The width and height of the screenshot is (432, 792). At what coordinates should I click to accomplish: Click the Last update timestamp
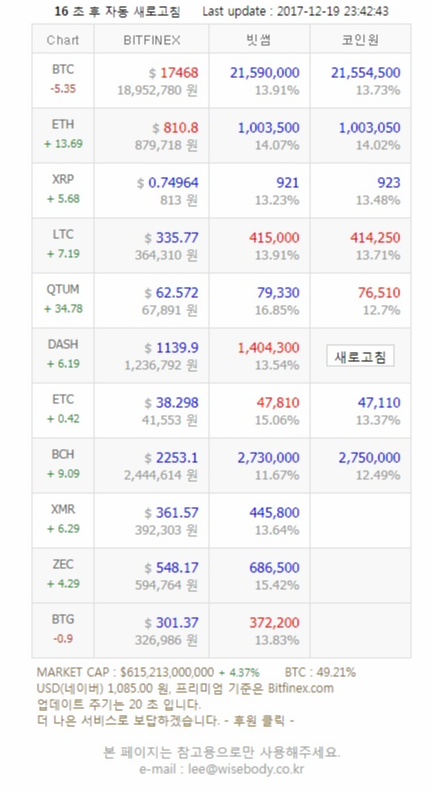[x=296, y=11]
